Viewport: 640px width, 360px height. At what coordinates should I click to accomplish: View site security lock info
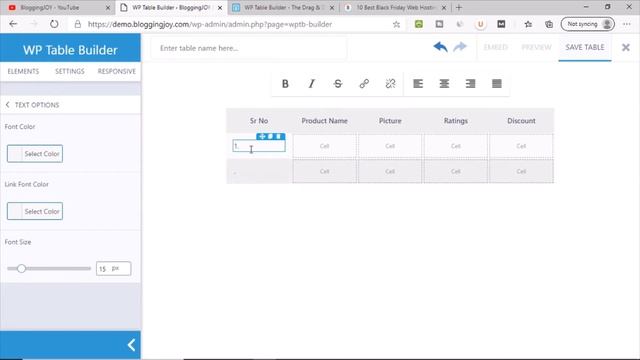[78, 24]
